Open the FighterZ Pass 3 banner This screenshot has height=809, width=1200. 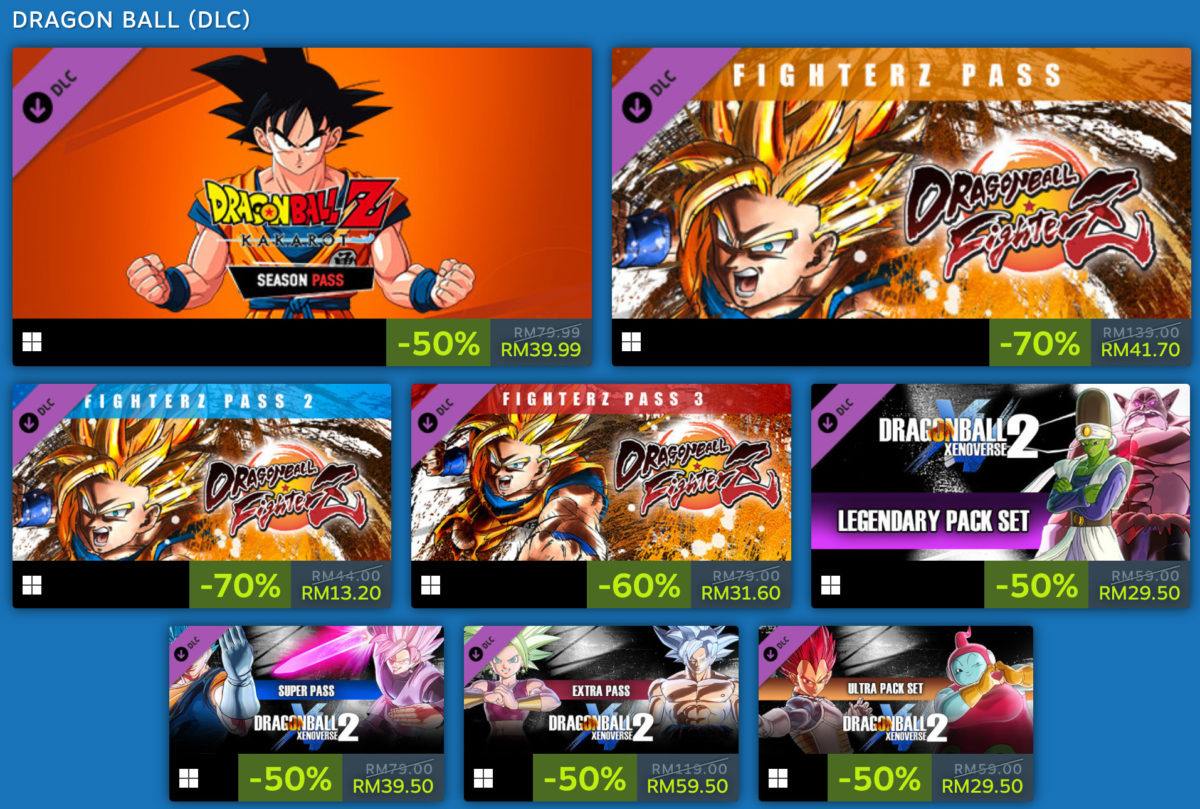[601, 472]
